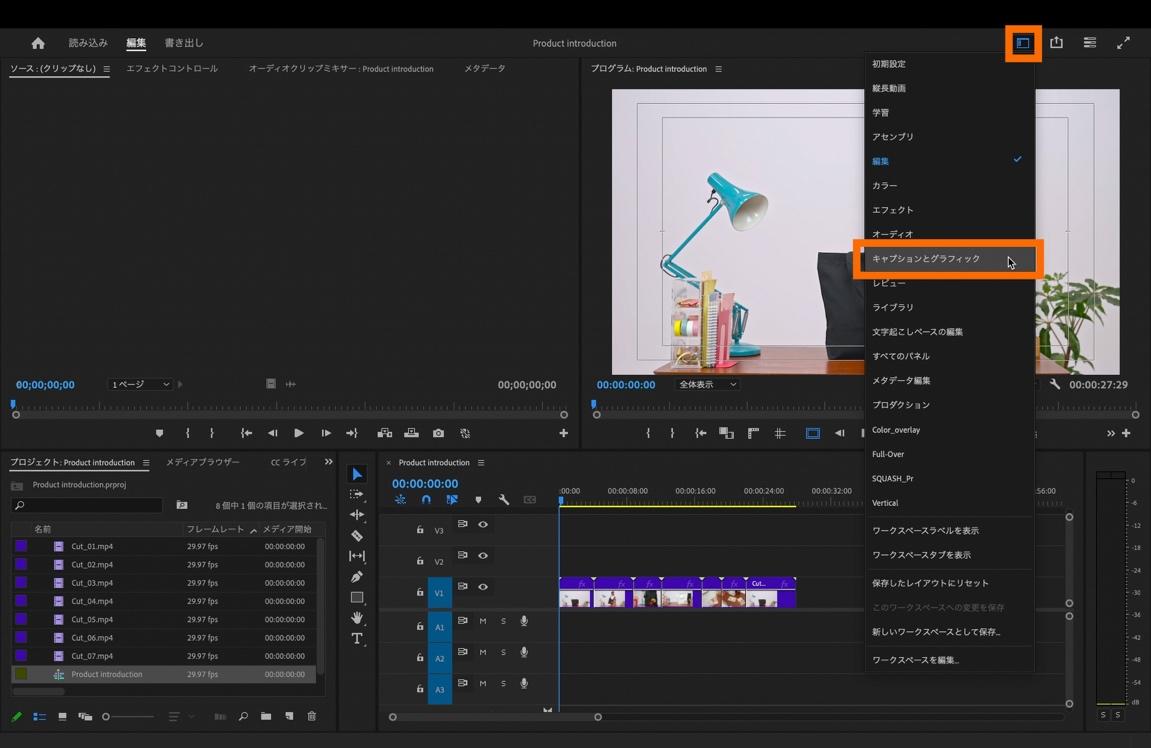Screen dimensions: 1151x748
Task: Switch to the Effect Controls tab
Action: click(172, 69)
